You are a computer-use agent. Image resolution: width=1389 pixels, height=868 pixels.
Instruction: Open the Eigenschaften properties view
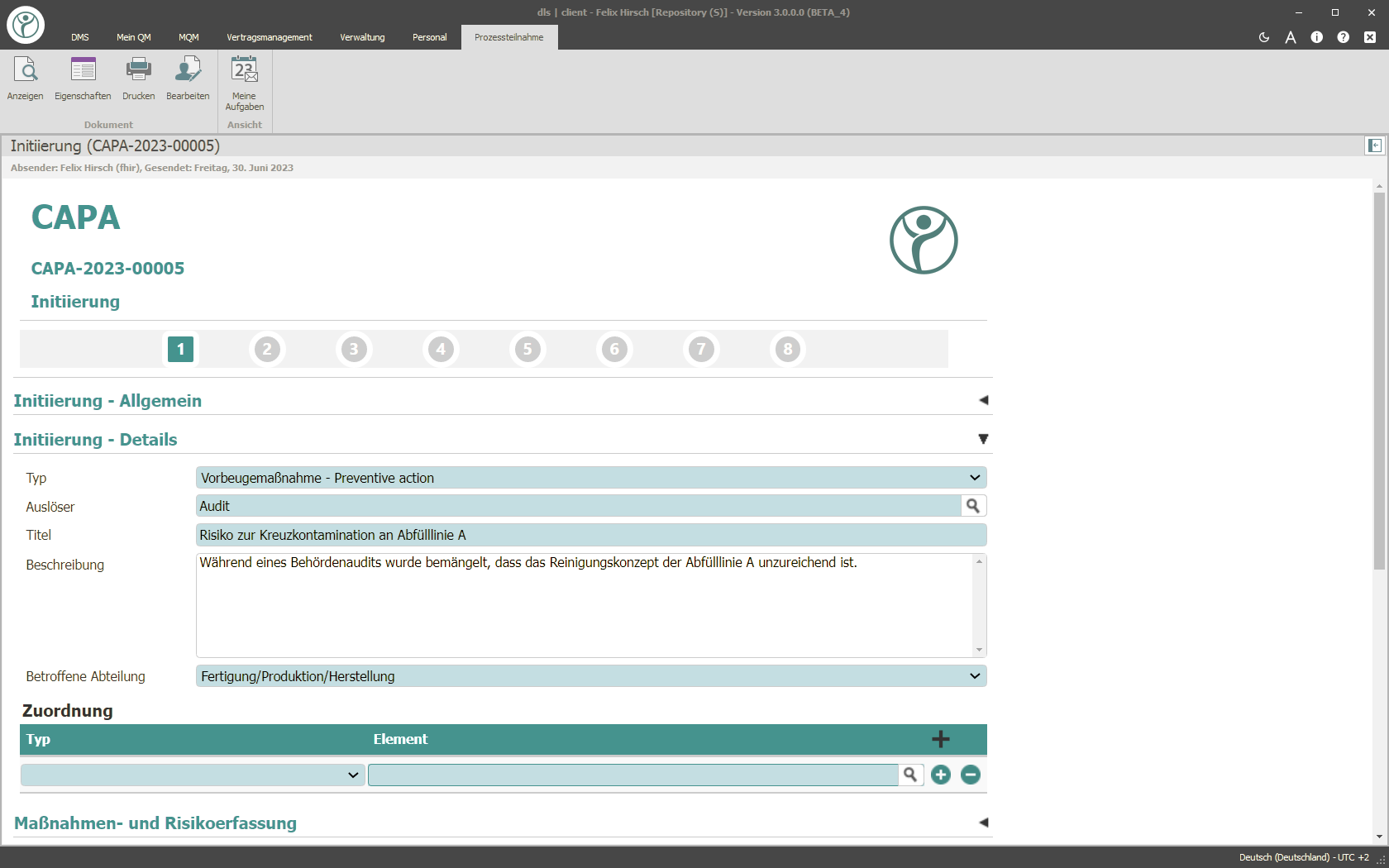coord(83,77)
